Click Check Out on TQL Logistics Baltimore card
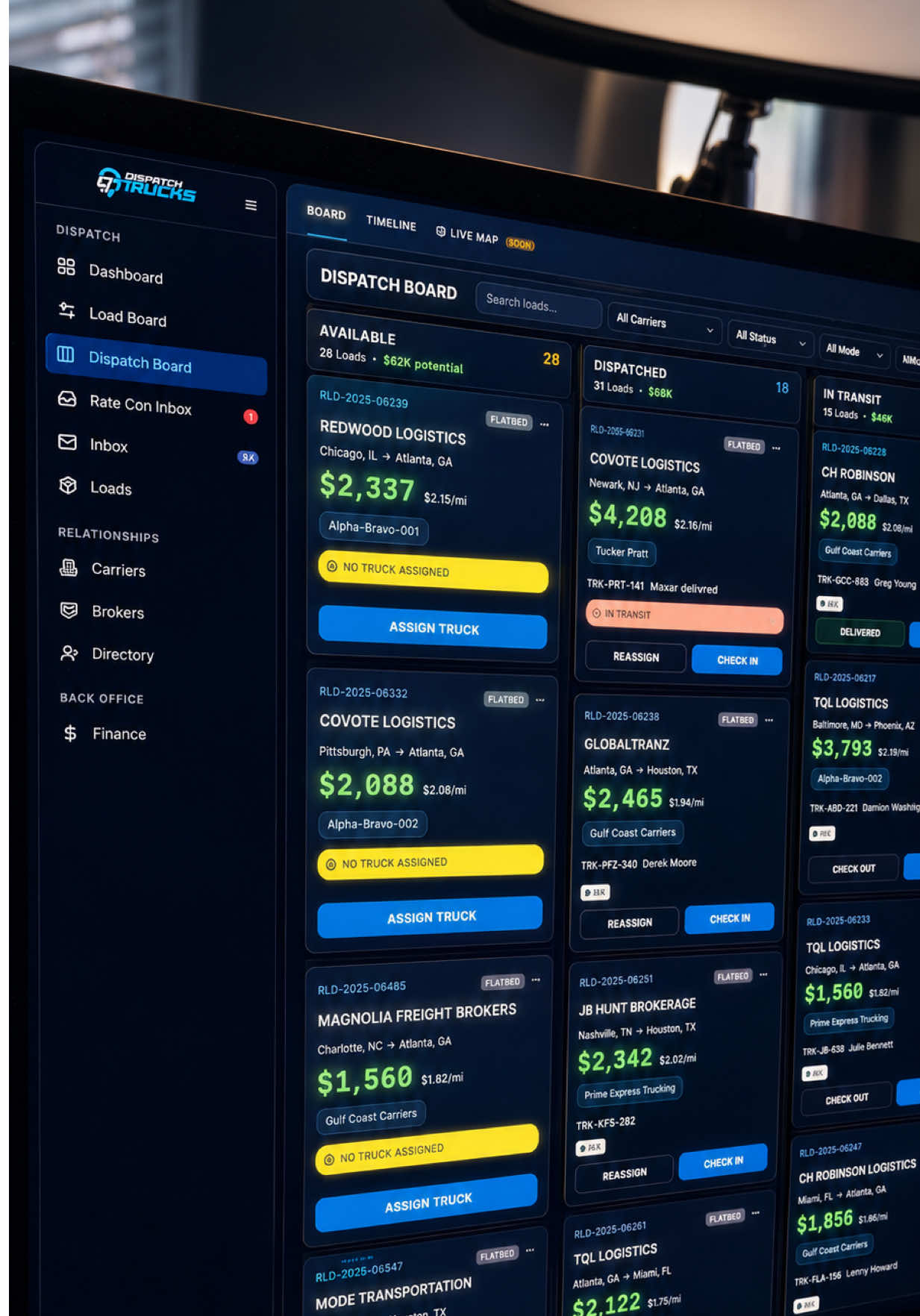 tap(854, 868)
